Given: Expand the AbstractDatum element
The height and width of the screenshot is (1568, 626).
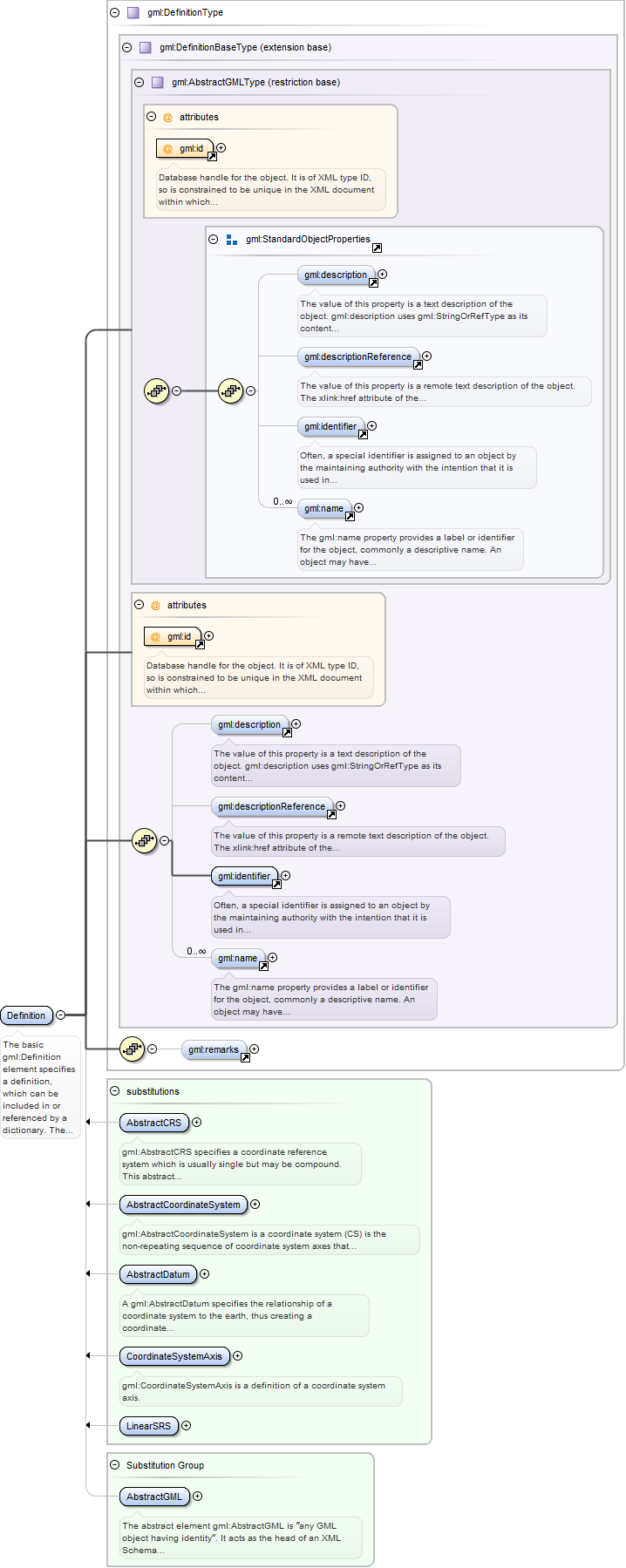Looking at the screenshot, I should (x=204, y=1273).
